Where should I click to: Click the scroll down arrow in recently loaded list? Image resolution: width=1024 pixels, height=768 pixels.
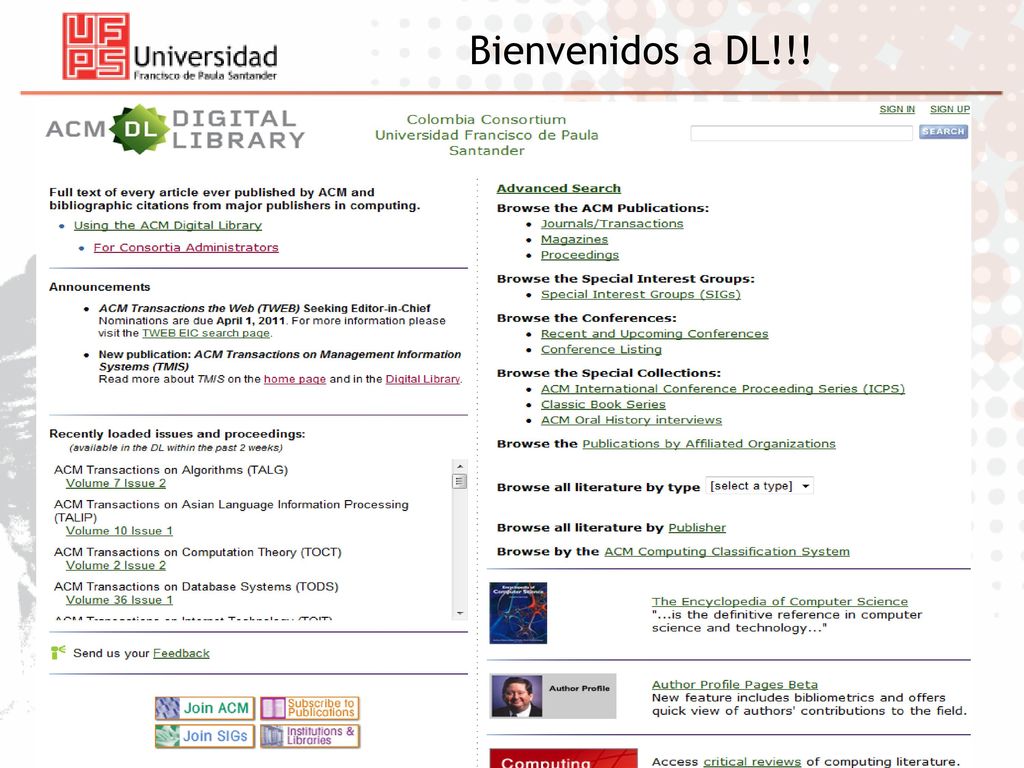pos(460,613)
